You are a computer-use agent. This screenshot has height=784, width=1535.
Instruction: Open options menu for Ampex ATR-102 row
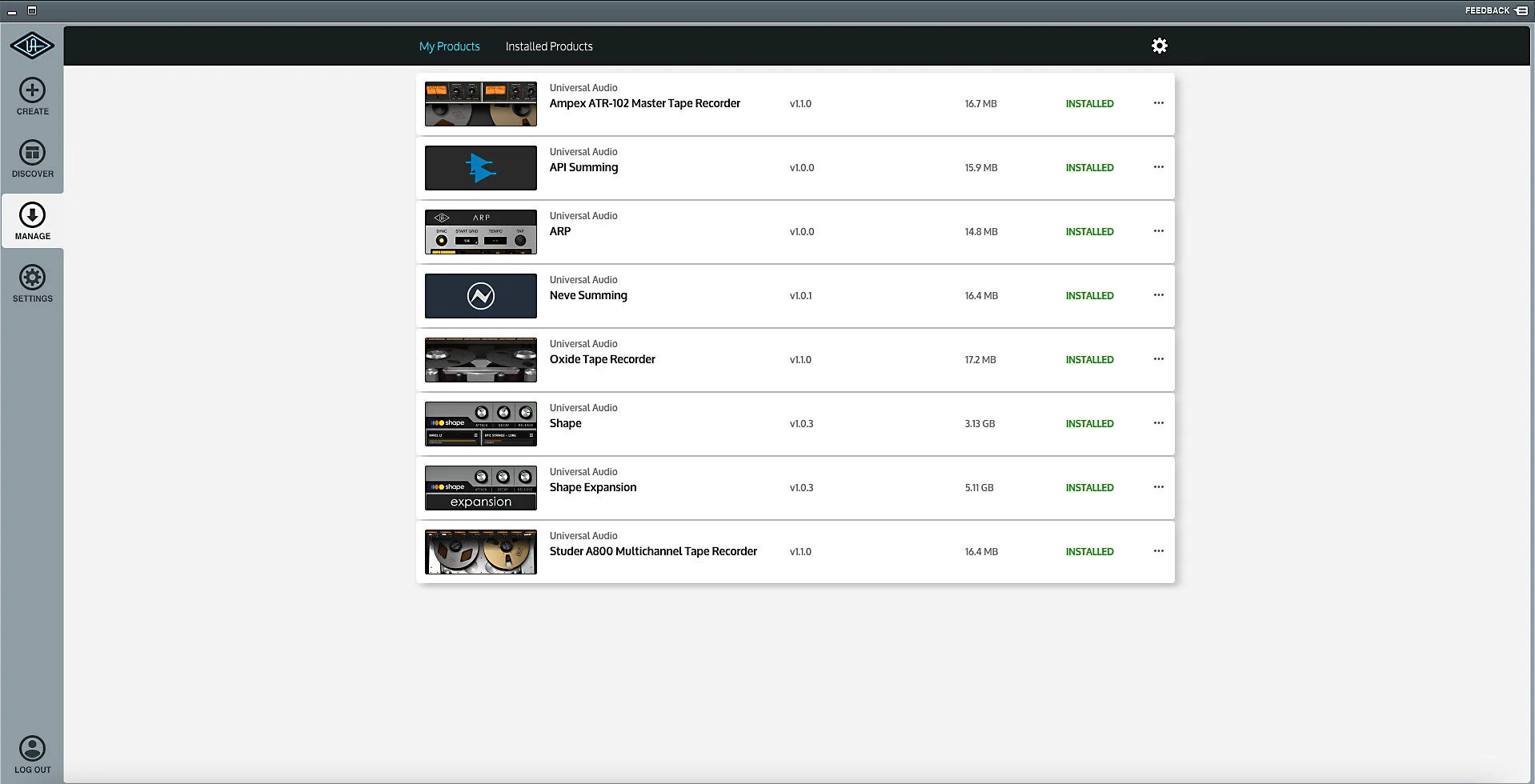pyautogui.click(x=1158, y=103)
